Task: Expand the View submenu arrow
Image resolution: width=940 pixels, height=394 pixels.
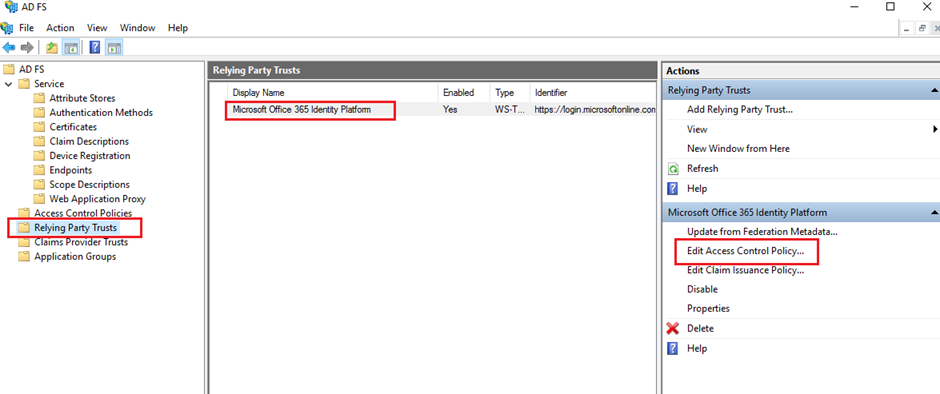Action: coord(935,129)
